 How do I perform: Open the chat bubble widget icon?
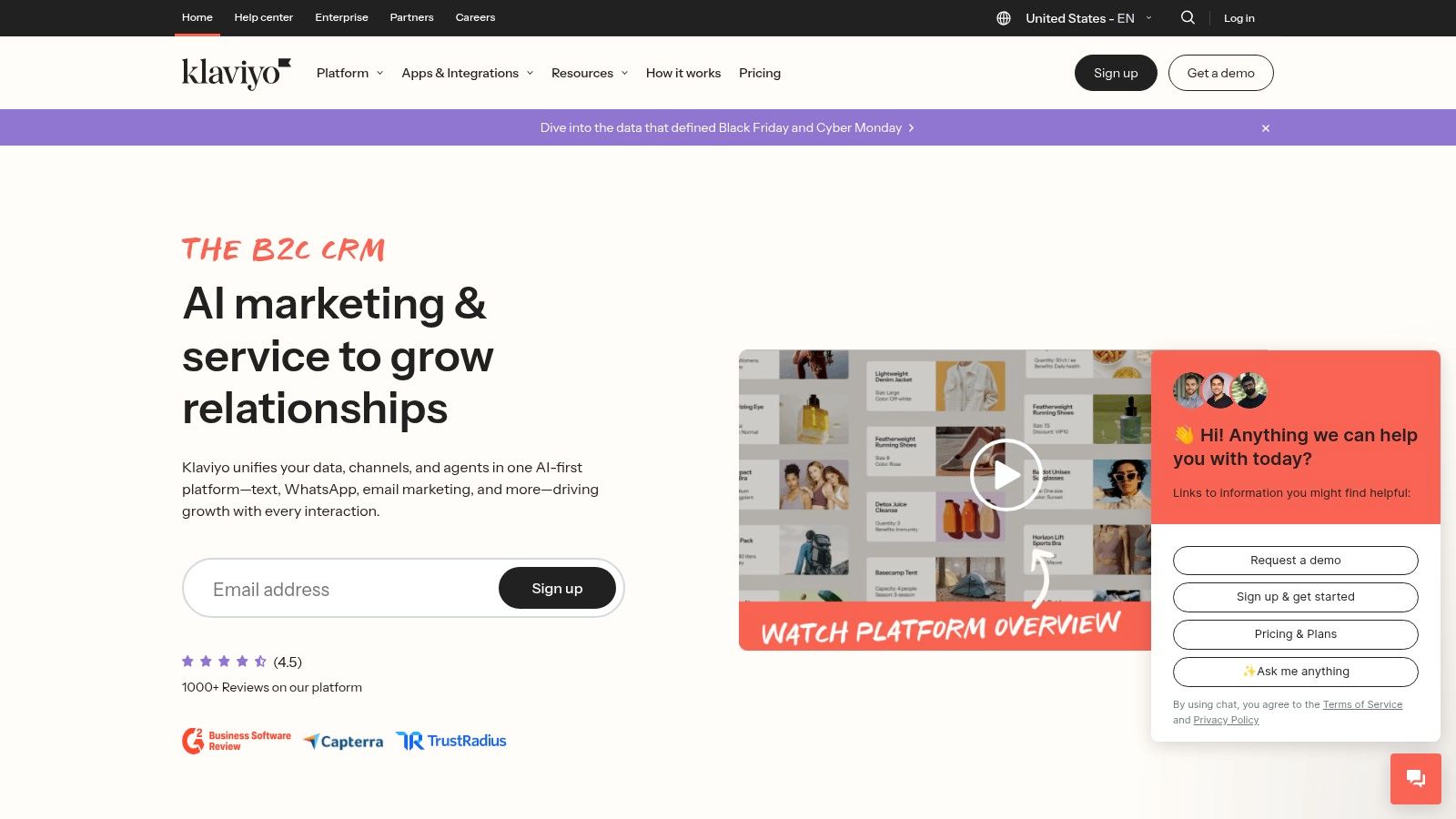pyautogui.click(x=1416, y=778)
